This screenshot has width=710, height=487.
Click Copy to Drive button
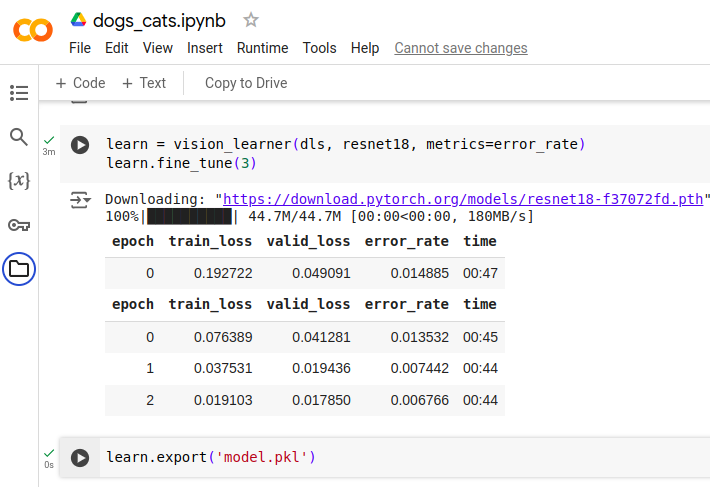pos(246,83)
